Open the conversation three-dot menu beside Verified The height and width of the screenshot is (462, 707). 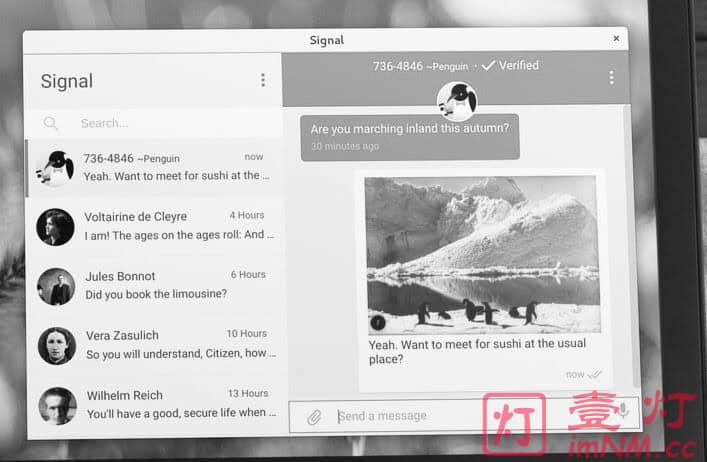(611, 78)
